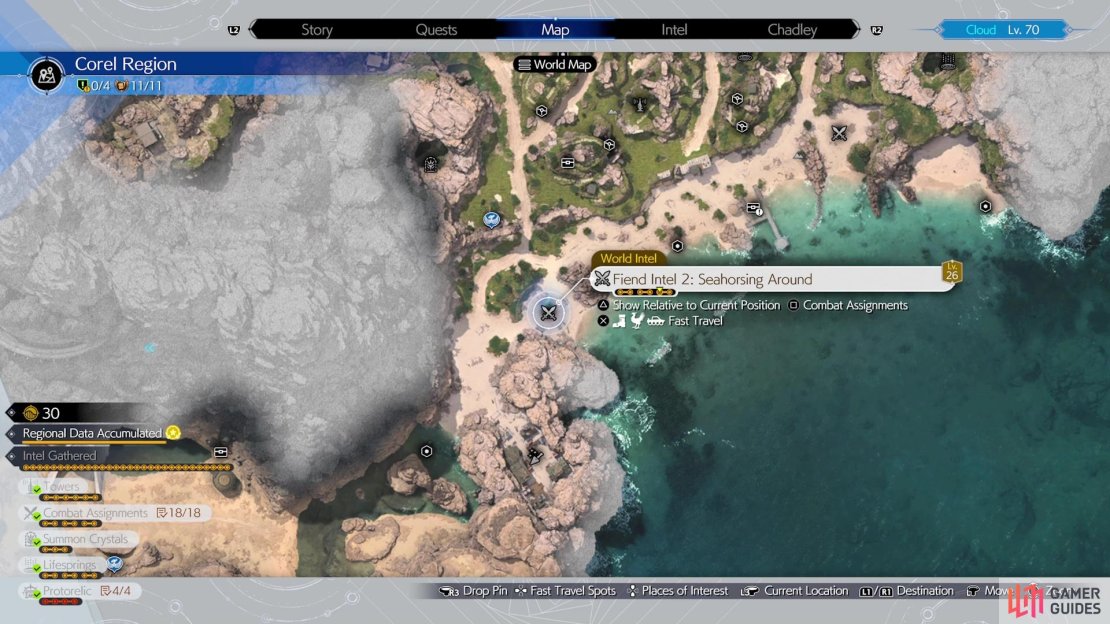Toggle the Towers completion checkmark
Screen dimensions: 1110x624
(x=35, y=489)
